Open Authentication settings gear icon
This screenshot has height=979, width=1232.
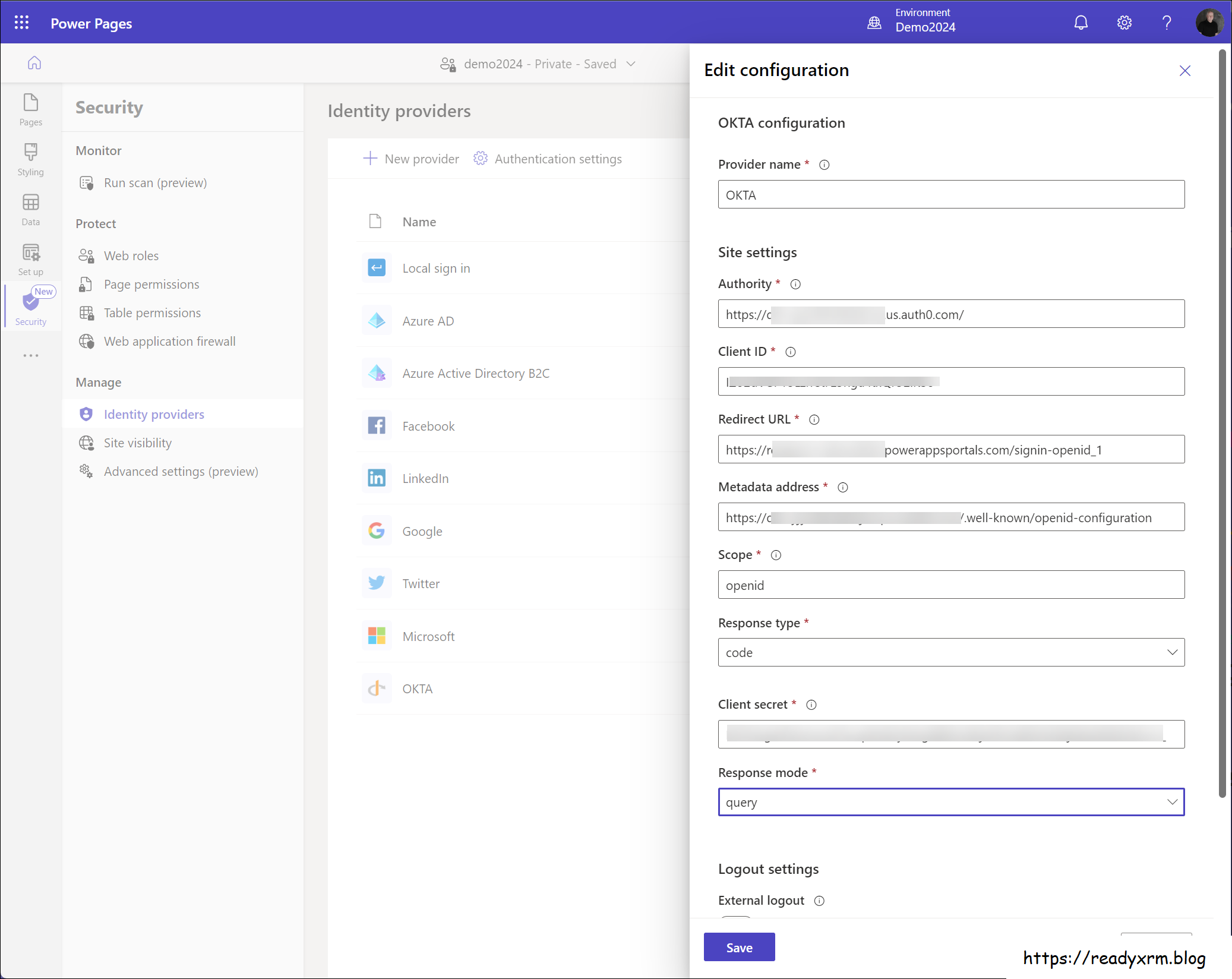(480, 159)
